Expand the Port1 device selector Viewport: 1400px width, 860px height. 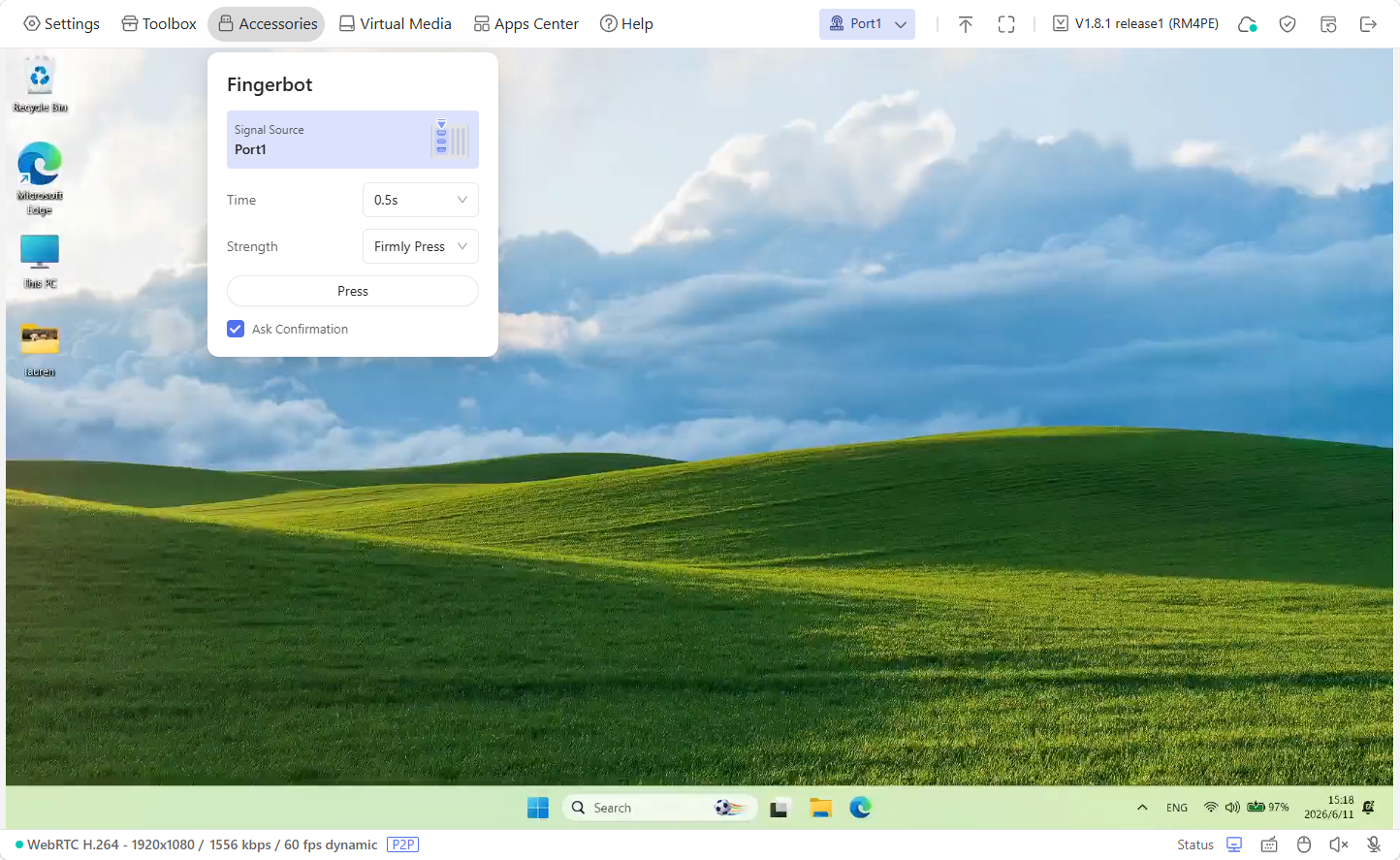coord(867,23)
